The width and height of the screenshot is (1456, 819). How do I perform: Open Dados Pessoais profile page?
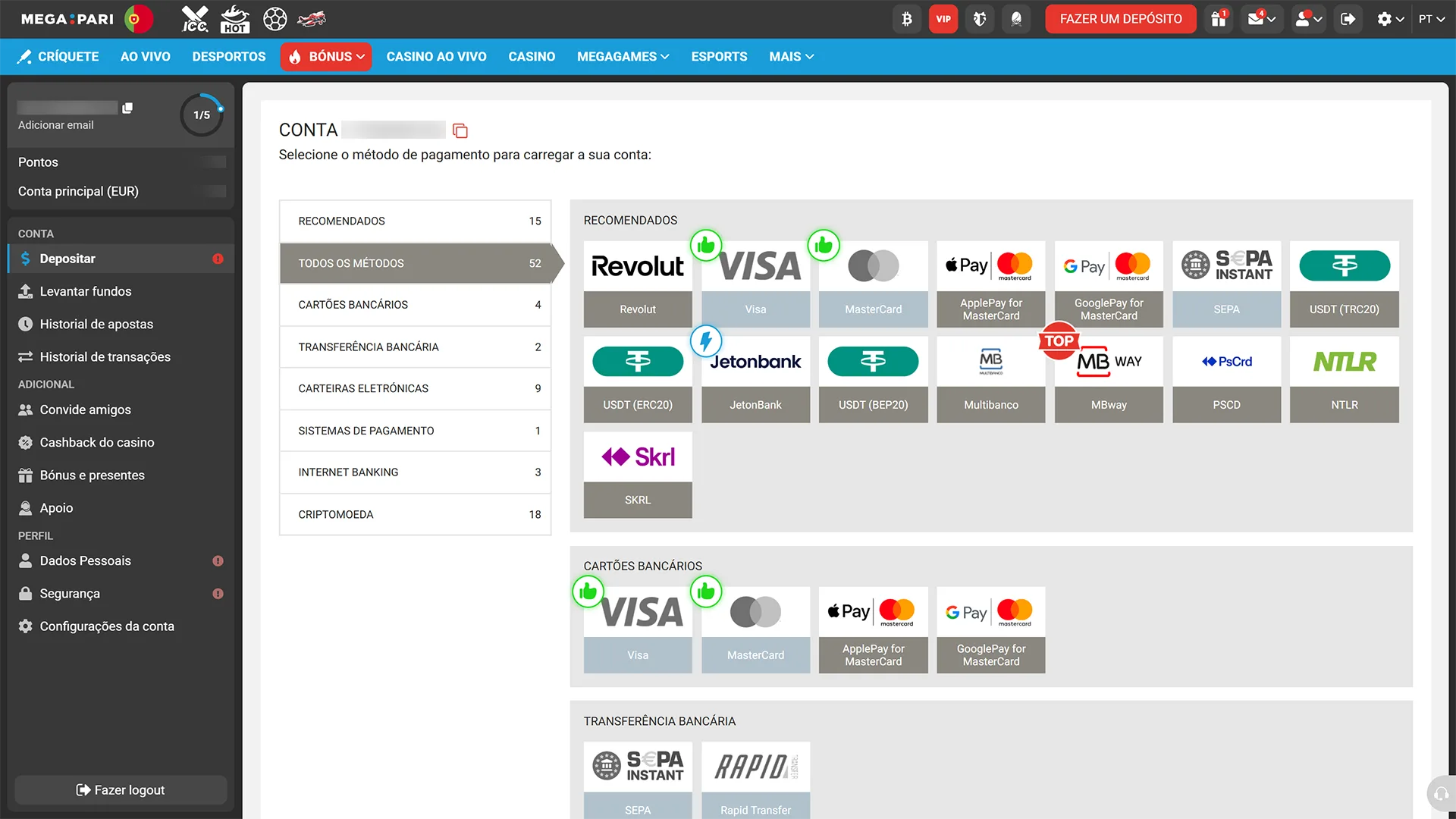[121, 561]
